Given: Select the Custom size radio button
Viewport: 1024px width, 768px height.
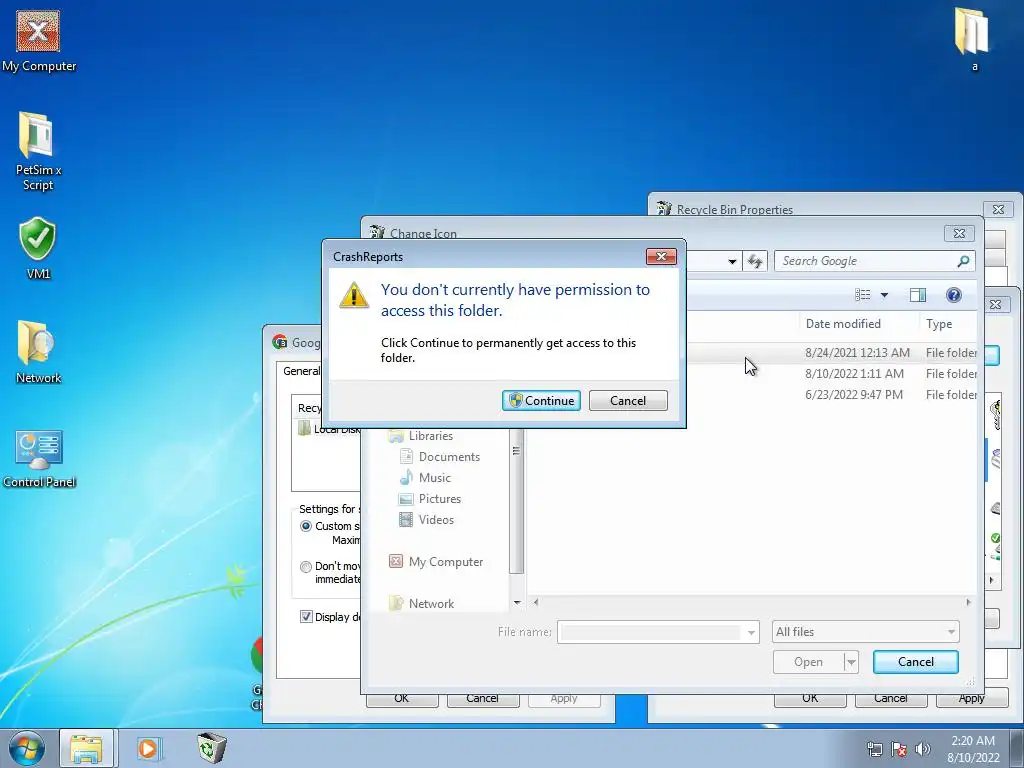Looking at the screenshot, I should (306, 526).
